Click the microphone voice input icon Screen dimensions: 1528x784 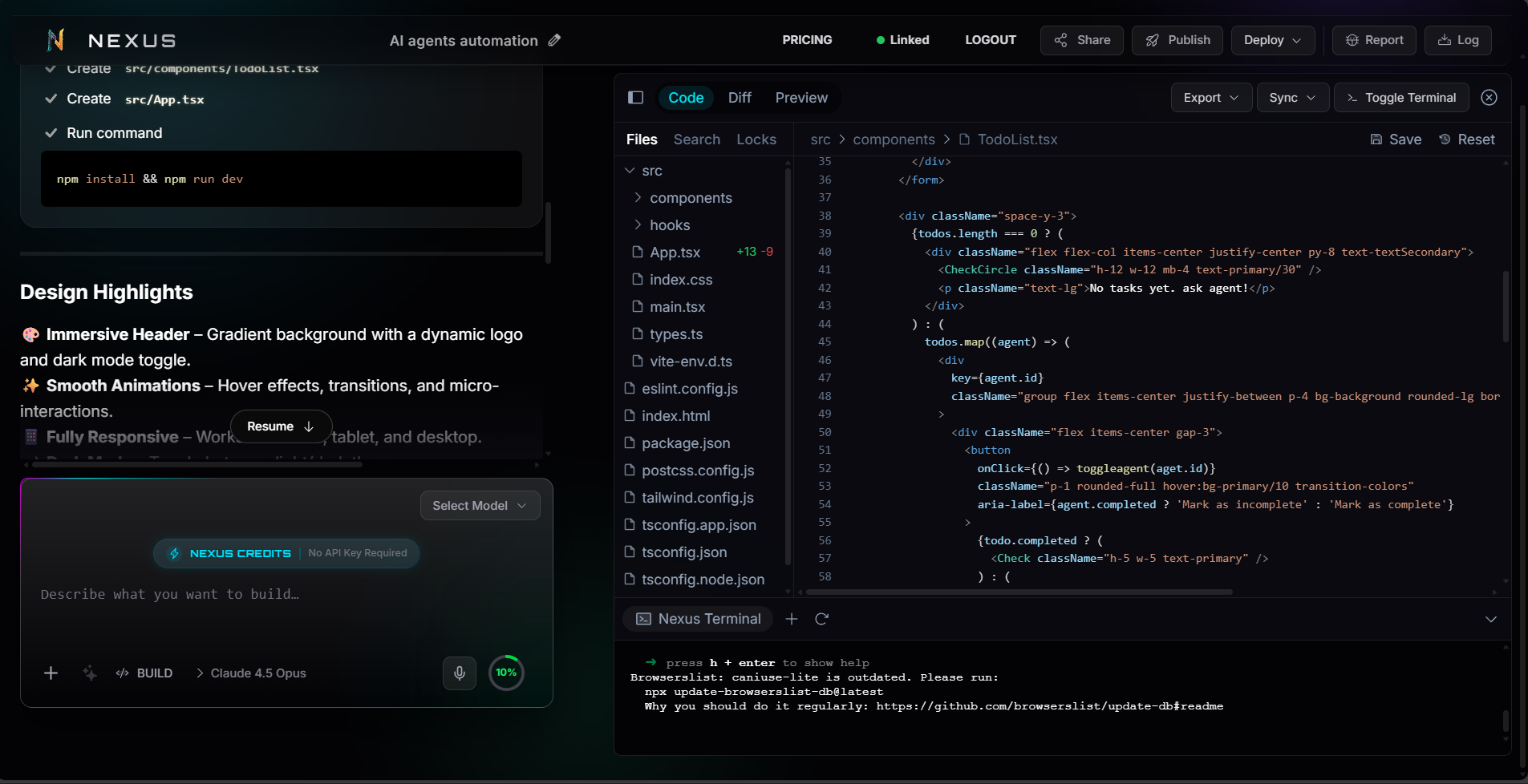tap(460, 673)
